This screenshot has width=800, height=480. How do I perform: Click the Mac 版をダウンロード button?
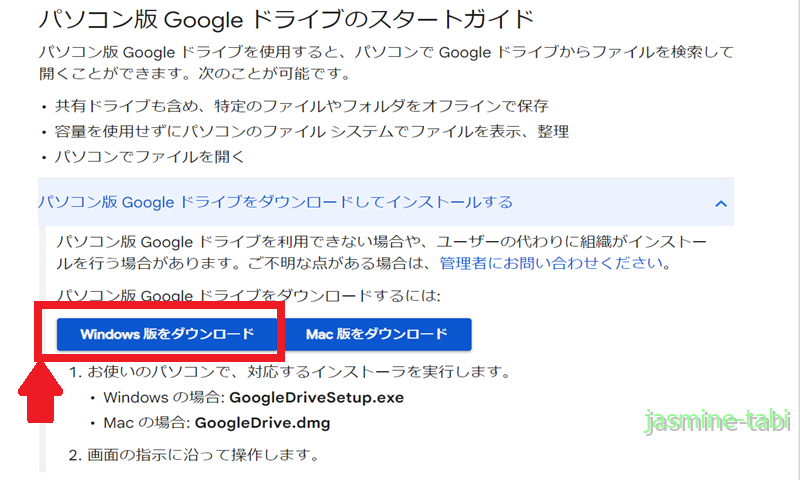377,334
